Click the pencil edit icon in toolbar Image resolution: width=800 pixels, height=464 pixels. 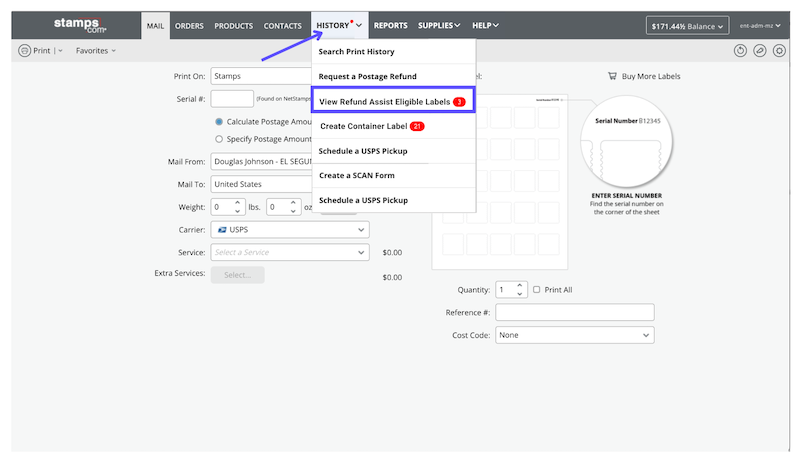pos(759,51)
